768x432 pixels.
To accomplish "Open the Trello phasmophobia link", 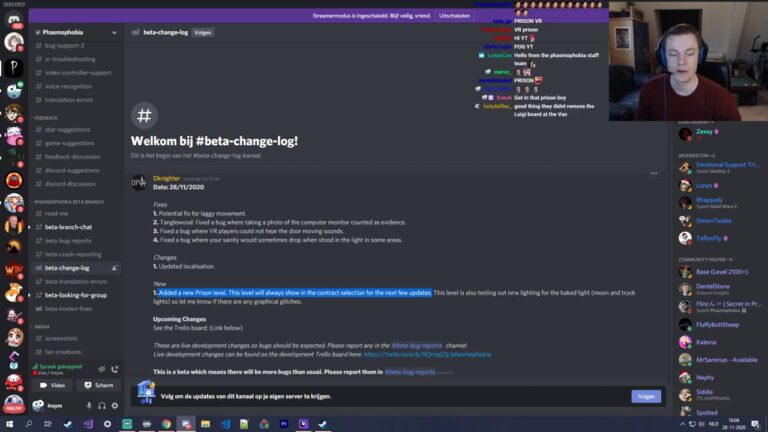I will 427,354.
